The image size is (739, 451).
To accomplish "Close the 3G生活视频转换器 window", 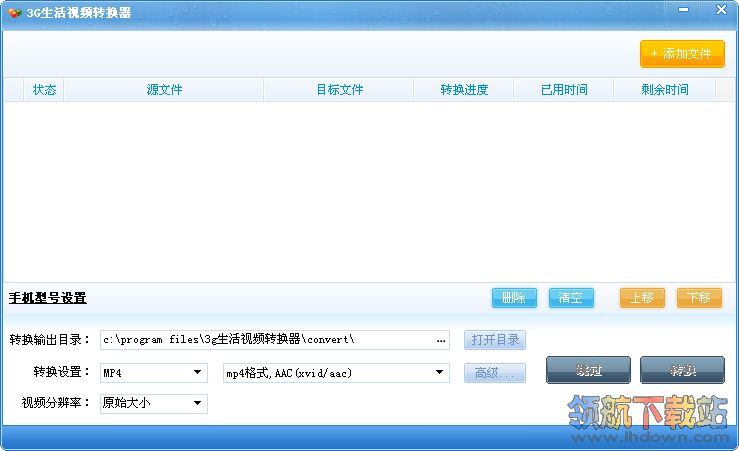I will [721, 9].
